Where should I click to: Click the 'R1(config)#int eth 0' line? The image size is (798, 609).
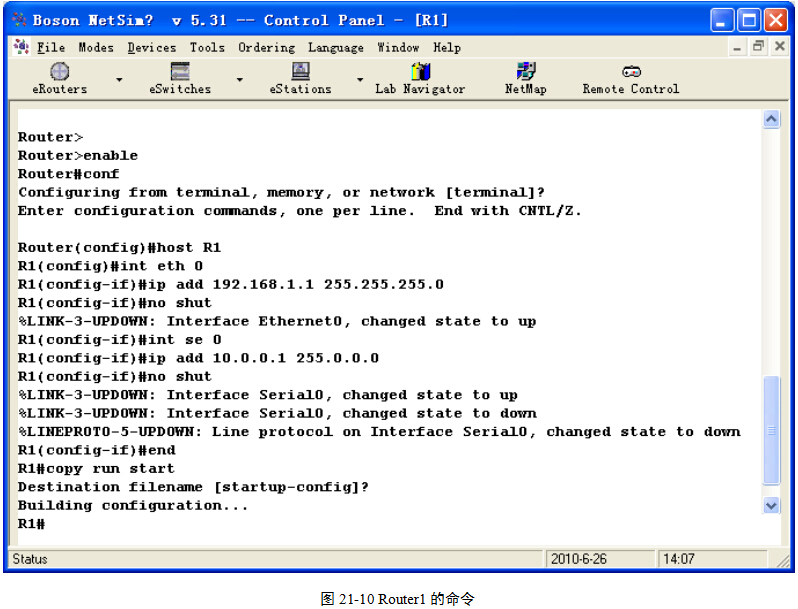click(x=110, y=266)
